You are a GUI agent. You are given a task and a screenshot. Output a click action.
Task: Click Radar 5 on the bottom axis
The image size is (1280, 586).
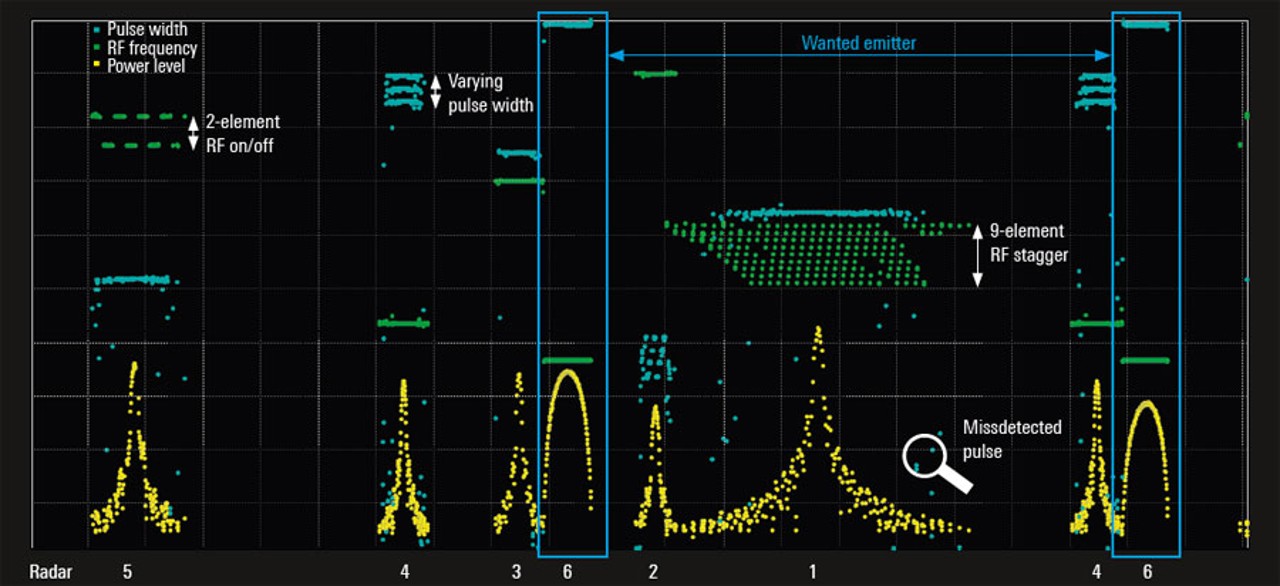point(127,572)
